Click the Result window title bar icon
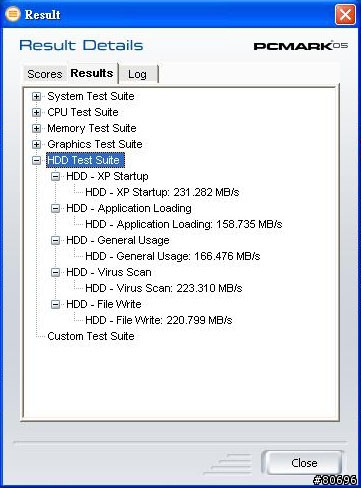Image resolution: width=361 pixels, height=488 pixels. point(13,14)
